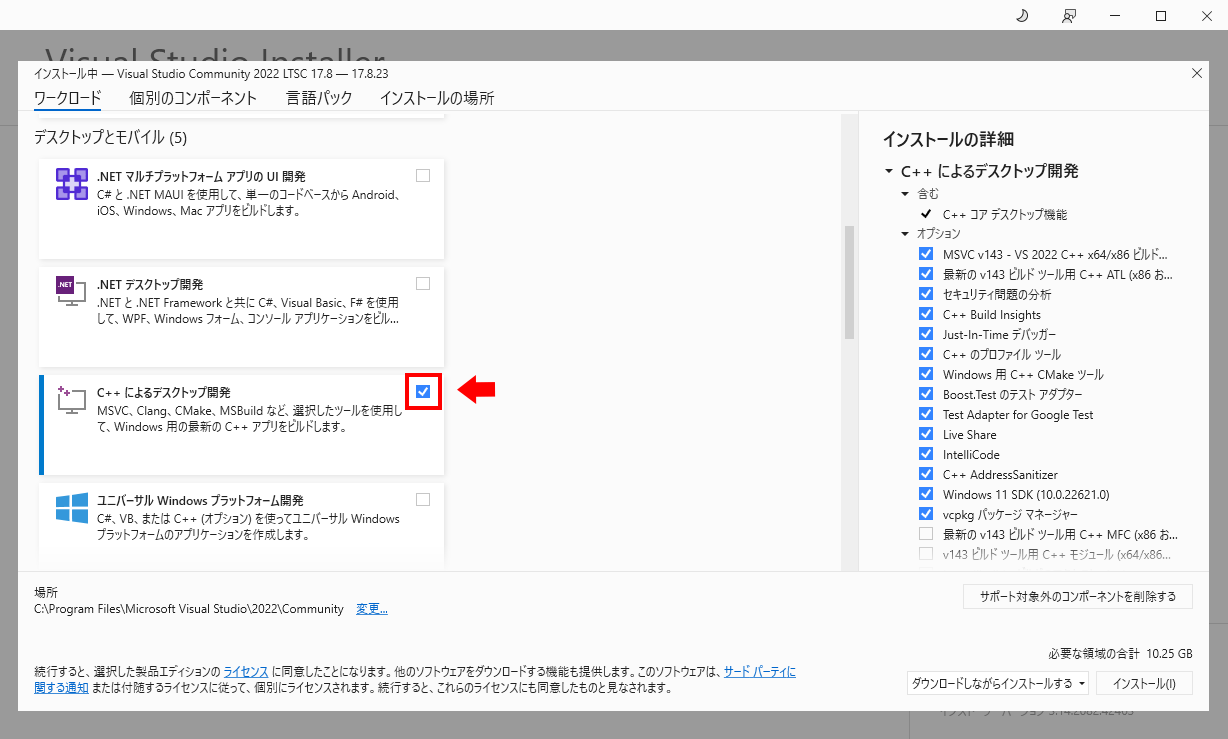
Task: Click the .NET MAUI workload icon
Action: point(71,185)
